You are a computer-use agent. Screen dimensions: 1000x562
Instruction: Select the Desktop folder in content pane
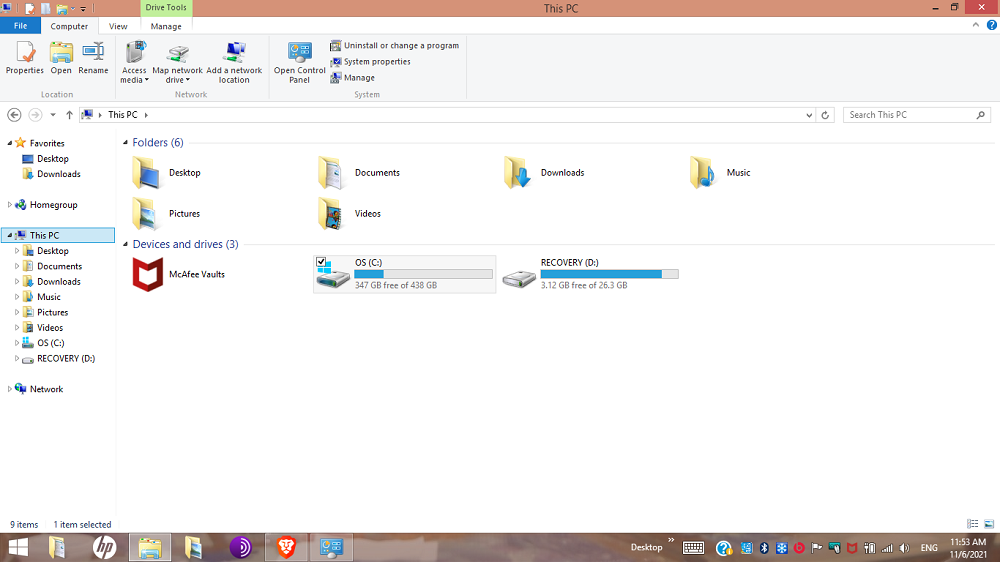[x=167, y=173]
